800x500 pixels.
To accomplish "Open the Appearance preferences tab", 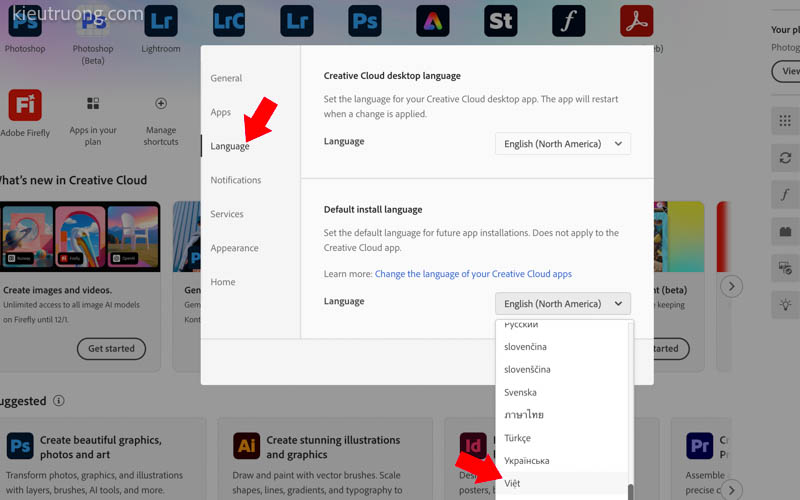I will [x=234, y=248].
